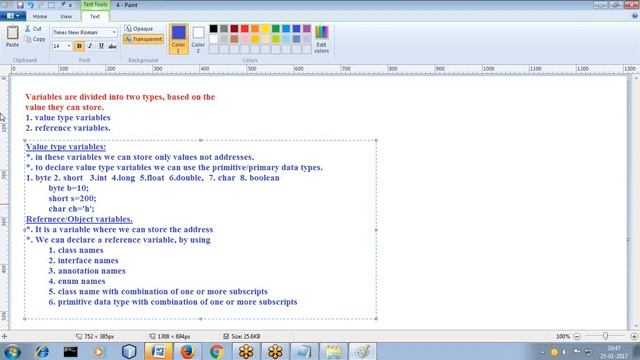Click inside the 'Value type variables:' heading
This screenshot has width=640, height=360.
(66, 147)
